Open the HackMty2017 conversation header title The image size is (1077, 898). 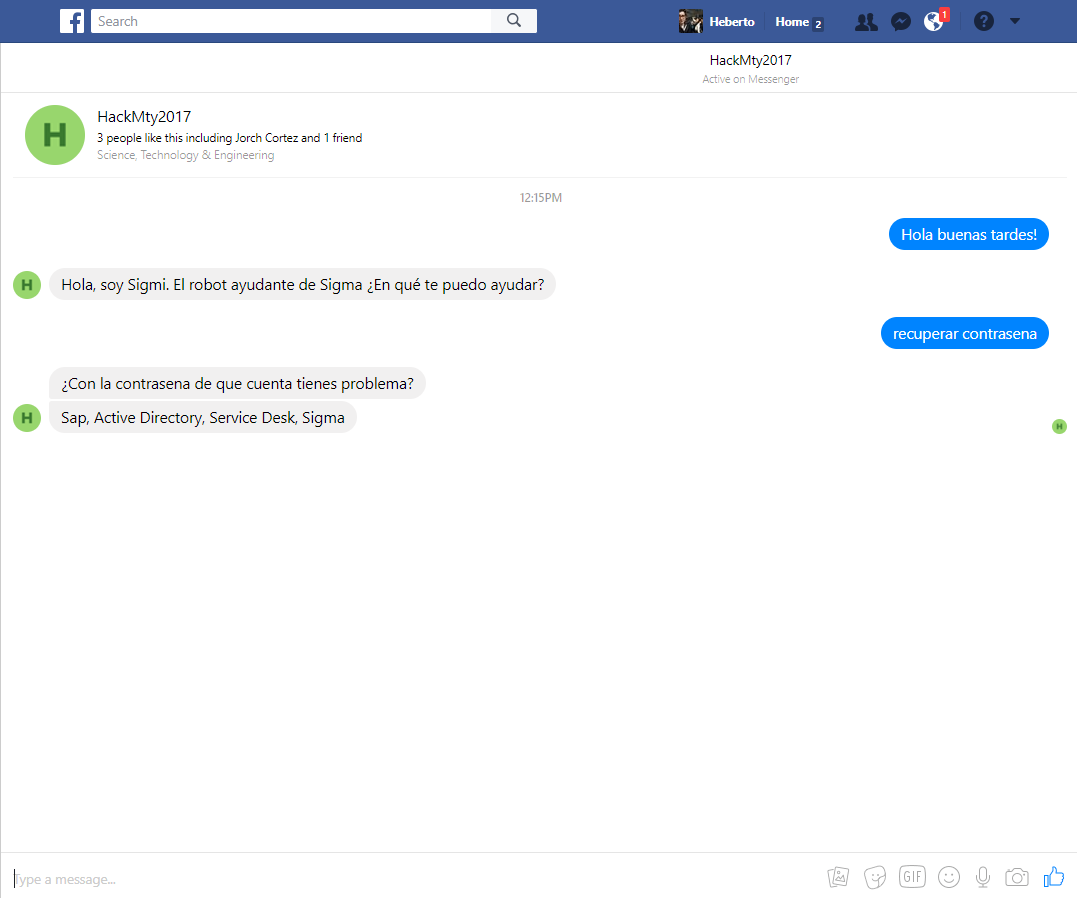[750, 60]
